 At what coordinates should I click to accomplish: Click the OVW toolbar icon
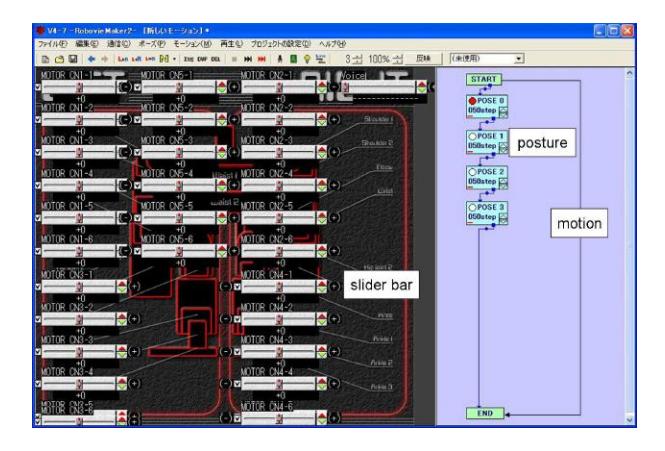202,59
